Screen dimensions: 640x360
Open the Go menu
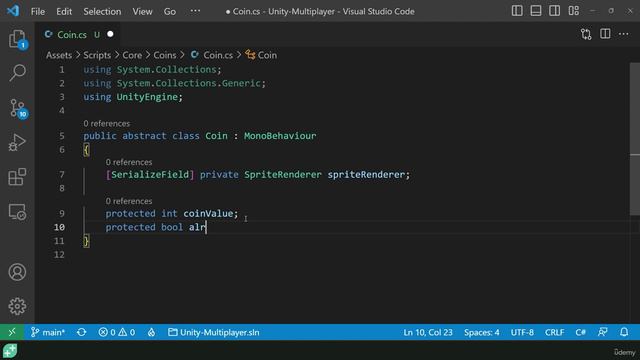169,11
